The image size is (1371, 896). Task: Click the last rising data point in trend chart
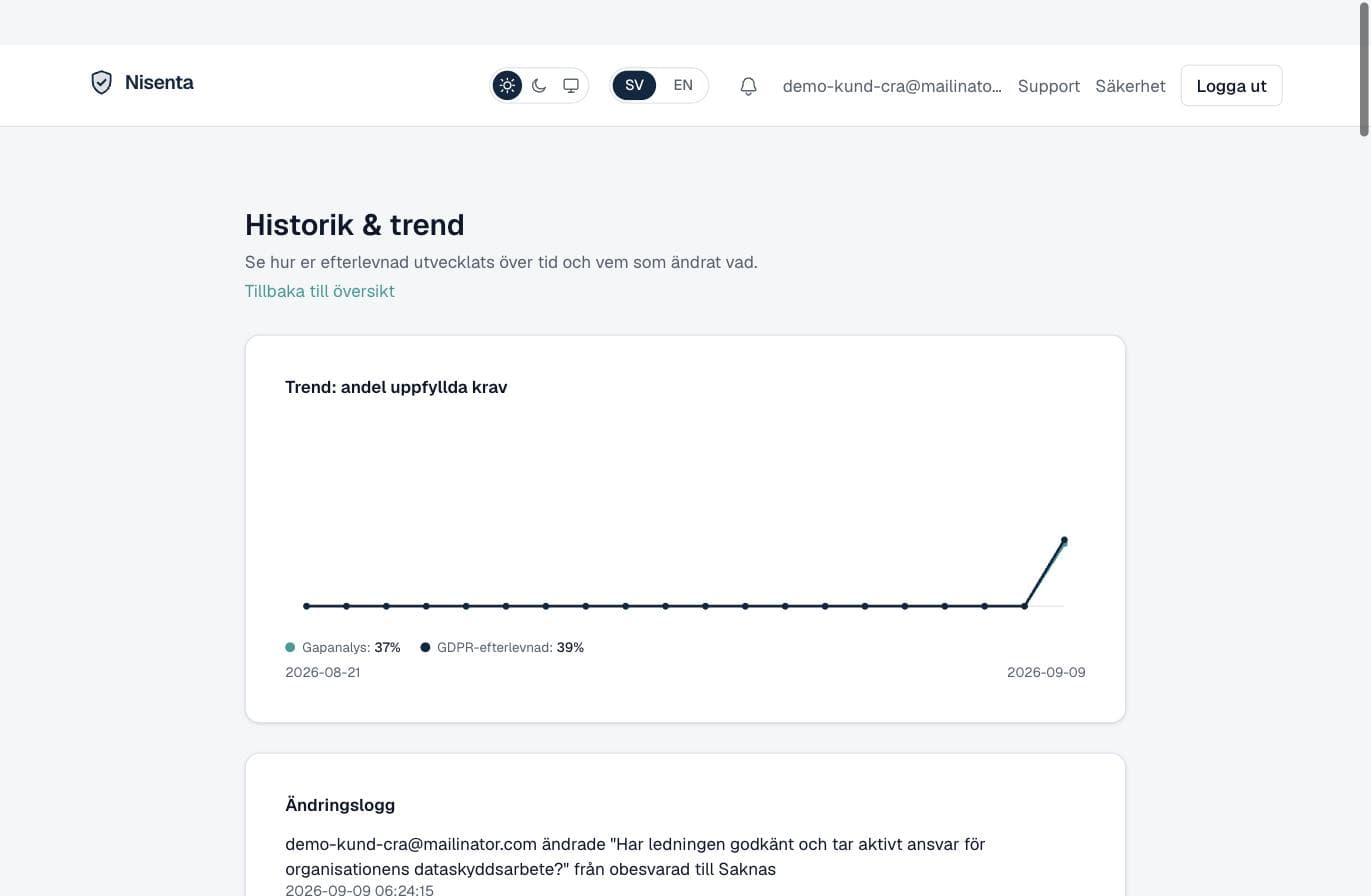tap(1064, 540)
